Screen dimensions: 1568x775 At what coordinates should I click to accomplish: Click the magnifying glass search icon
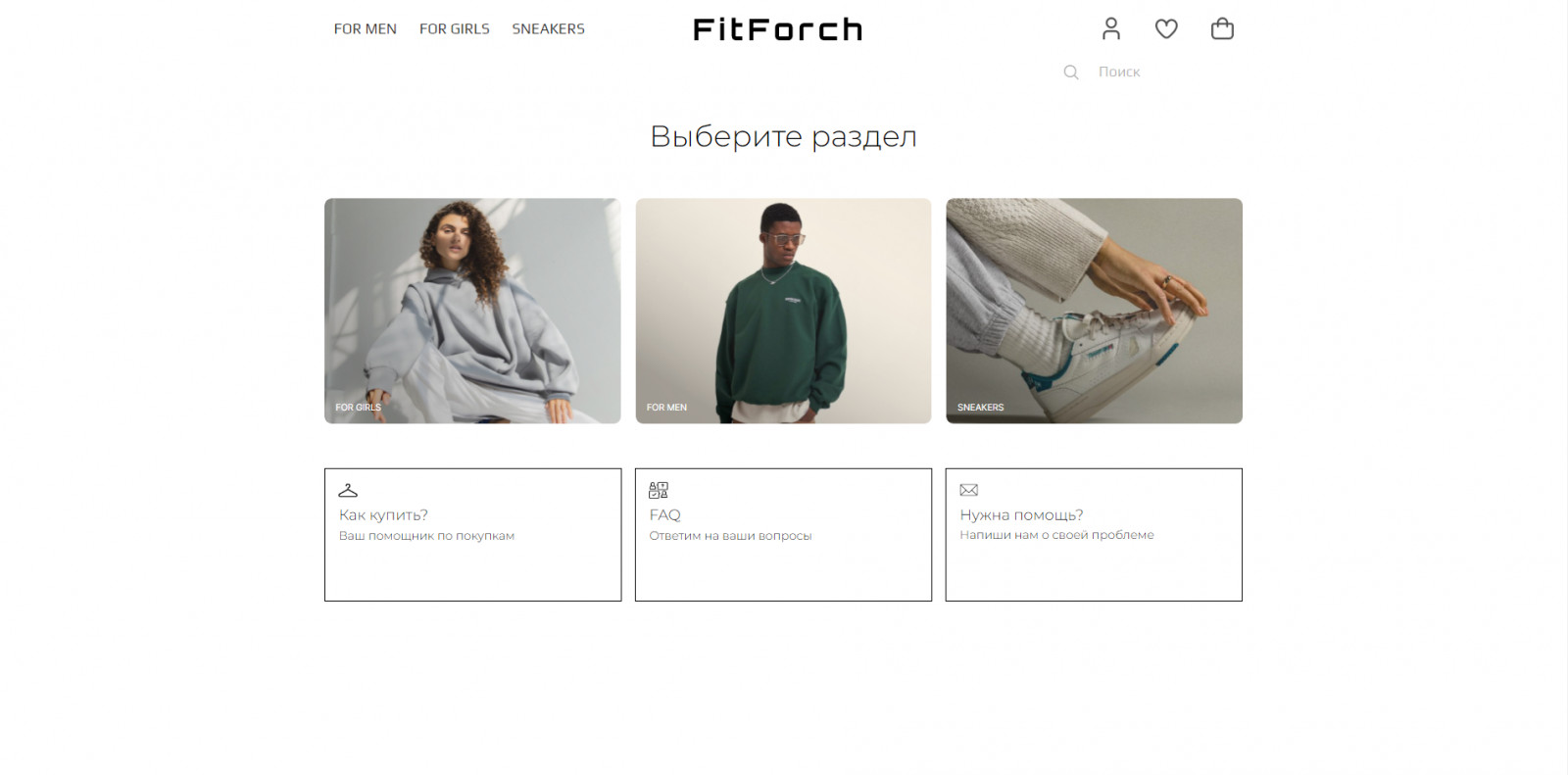(1071, 72)
